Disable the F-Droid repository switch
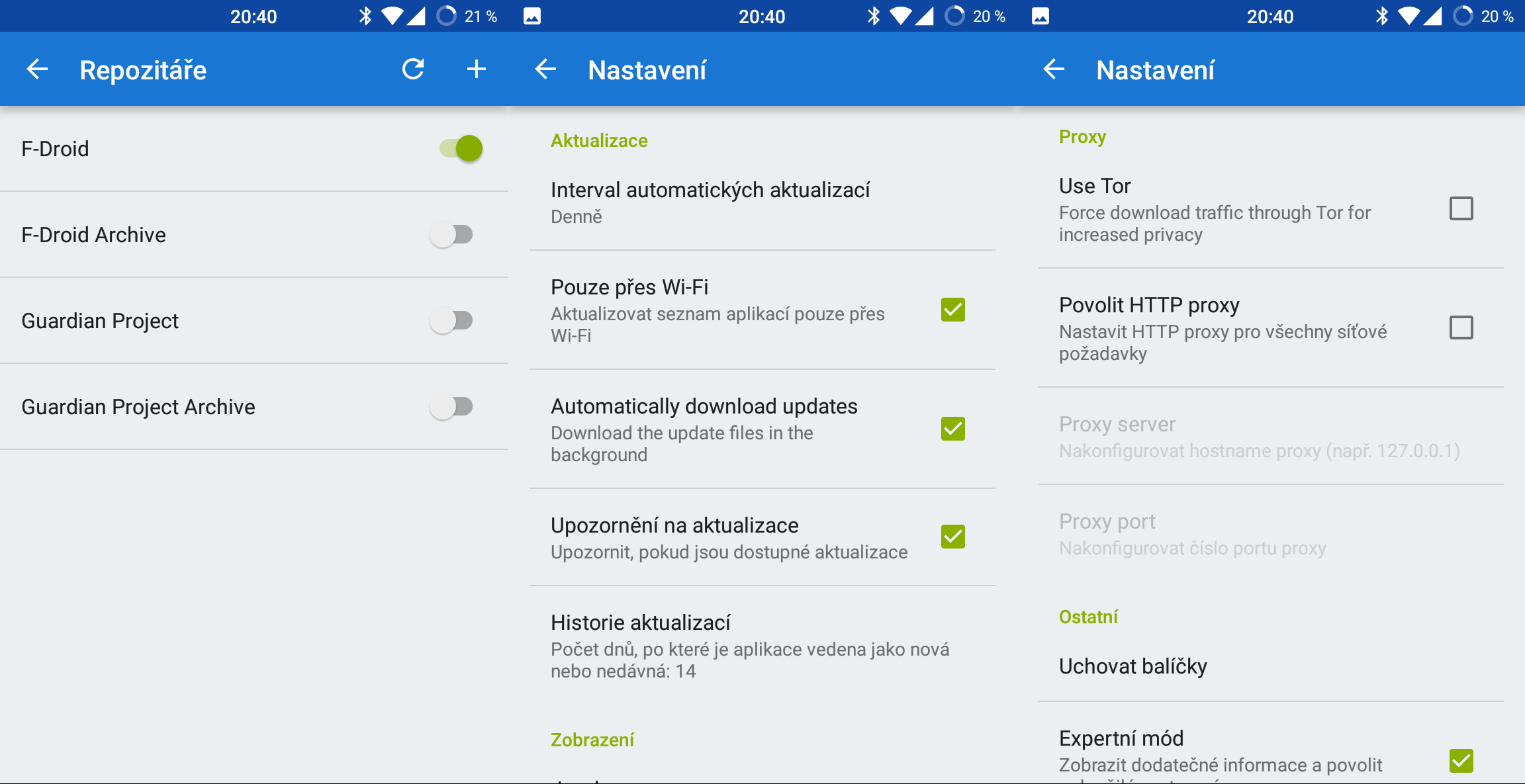 point(461,148)
